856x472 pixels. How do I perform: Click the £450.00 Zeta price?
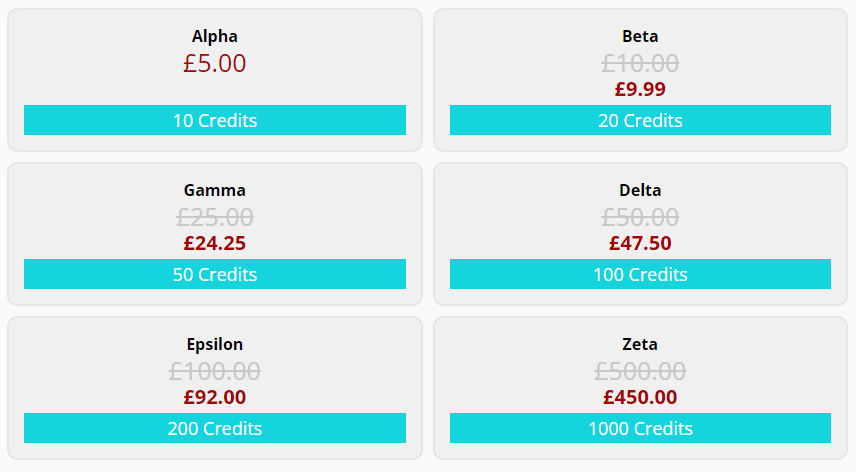pyautogui.click(x=640, y=397)
